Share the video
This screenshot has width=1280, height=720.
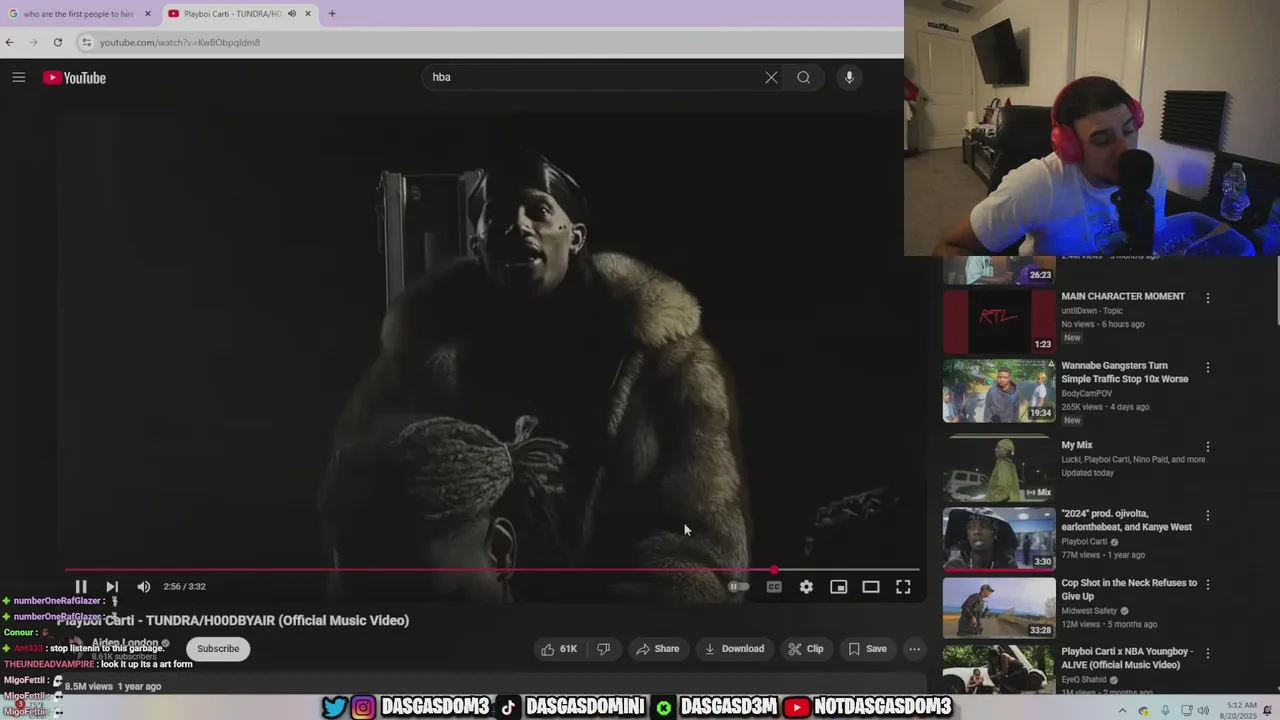click(x=657, y=649)
